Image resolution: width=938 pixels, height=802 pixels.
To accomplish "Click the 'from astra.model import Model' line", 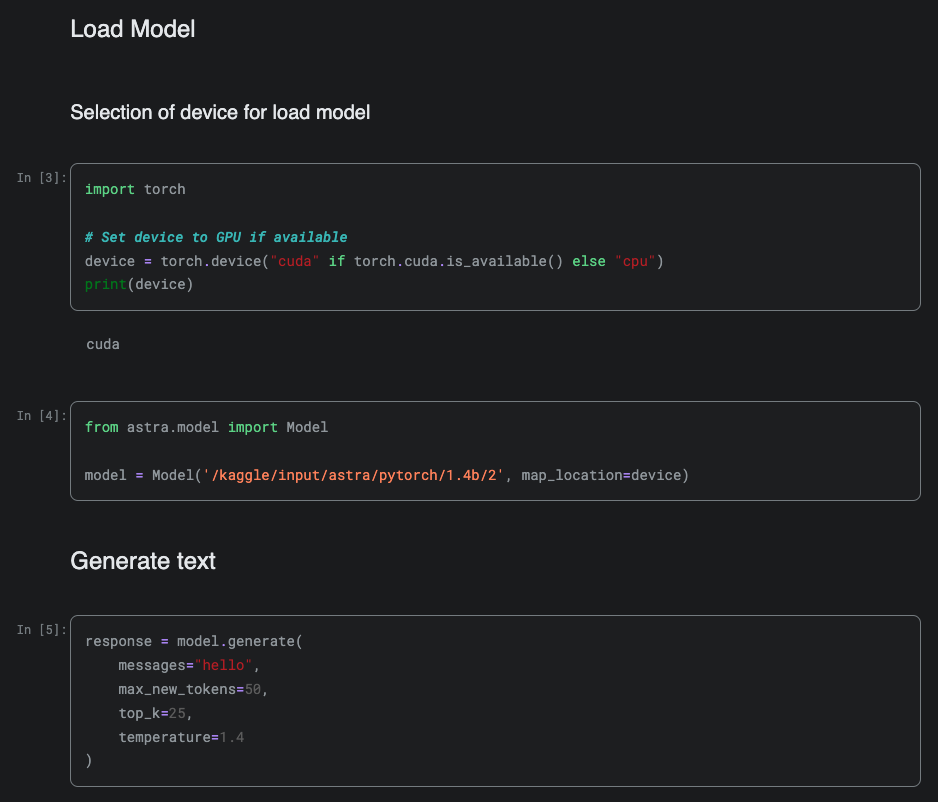I will click(x=206, y=427).
